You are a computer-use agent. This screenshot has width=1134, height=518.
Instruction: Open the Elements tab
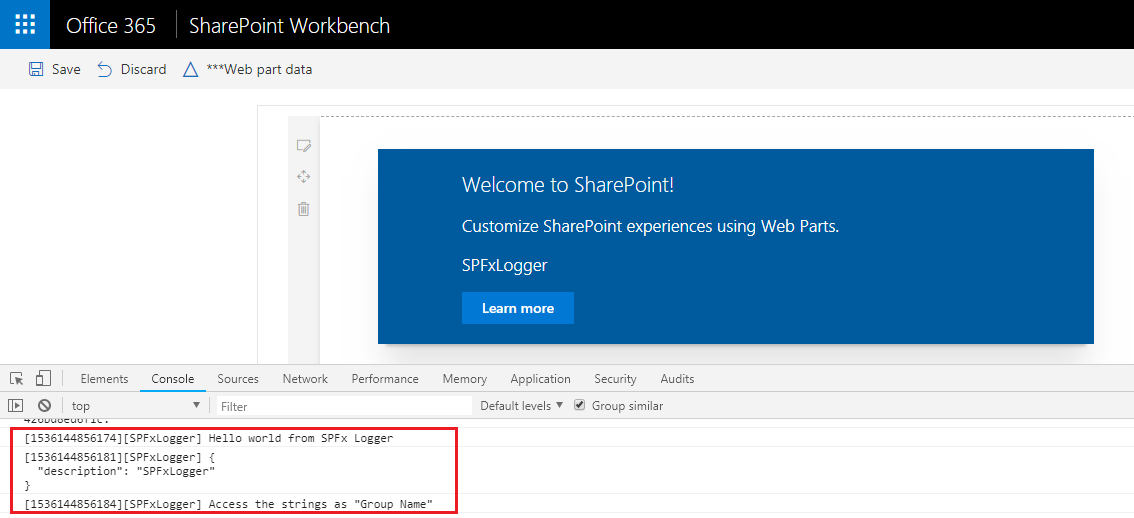pyautogui.click(x=104, y=379)
